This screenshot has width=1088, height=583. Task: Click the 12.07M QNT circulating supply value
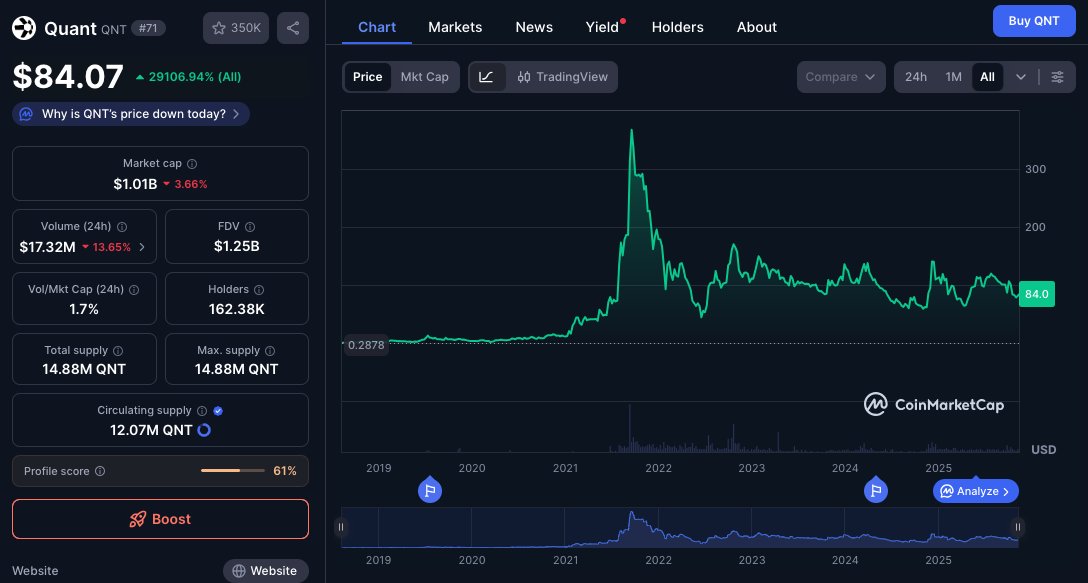point(151,430)
